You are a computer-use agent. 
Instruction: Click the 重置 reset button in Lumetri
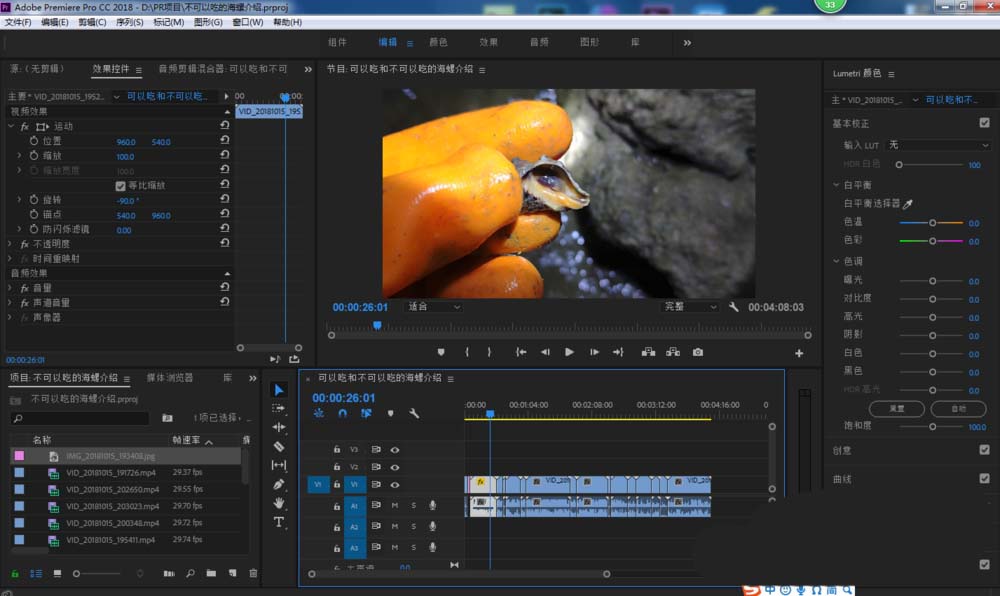coord(897,409)
